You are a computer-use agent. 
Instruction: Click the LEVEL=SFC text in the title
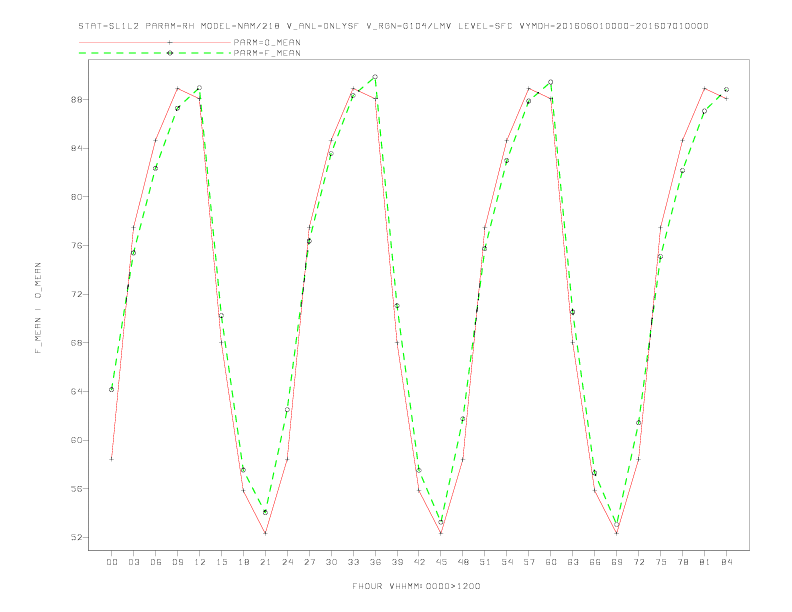(x=485, y=26)
